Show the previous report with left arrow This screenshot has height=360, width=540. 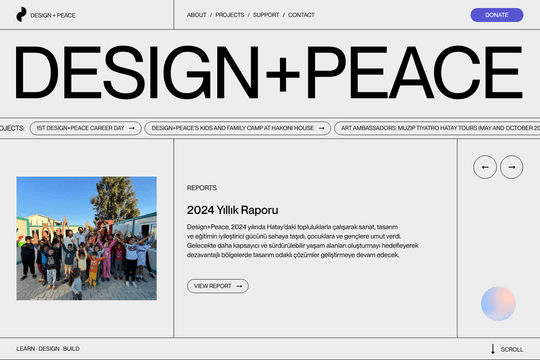485,167
